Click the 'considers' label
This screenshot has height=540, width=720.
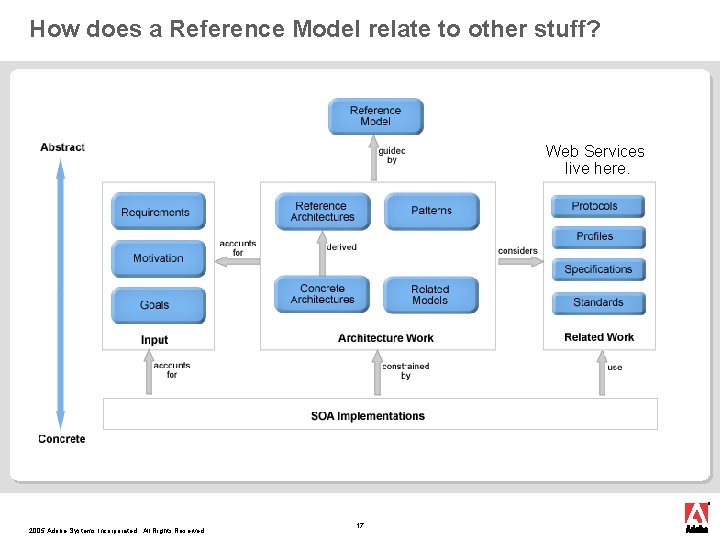[518, 251]
